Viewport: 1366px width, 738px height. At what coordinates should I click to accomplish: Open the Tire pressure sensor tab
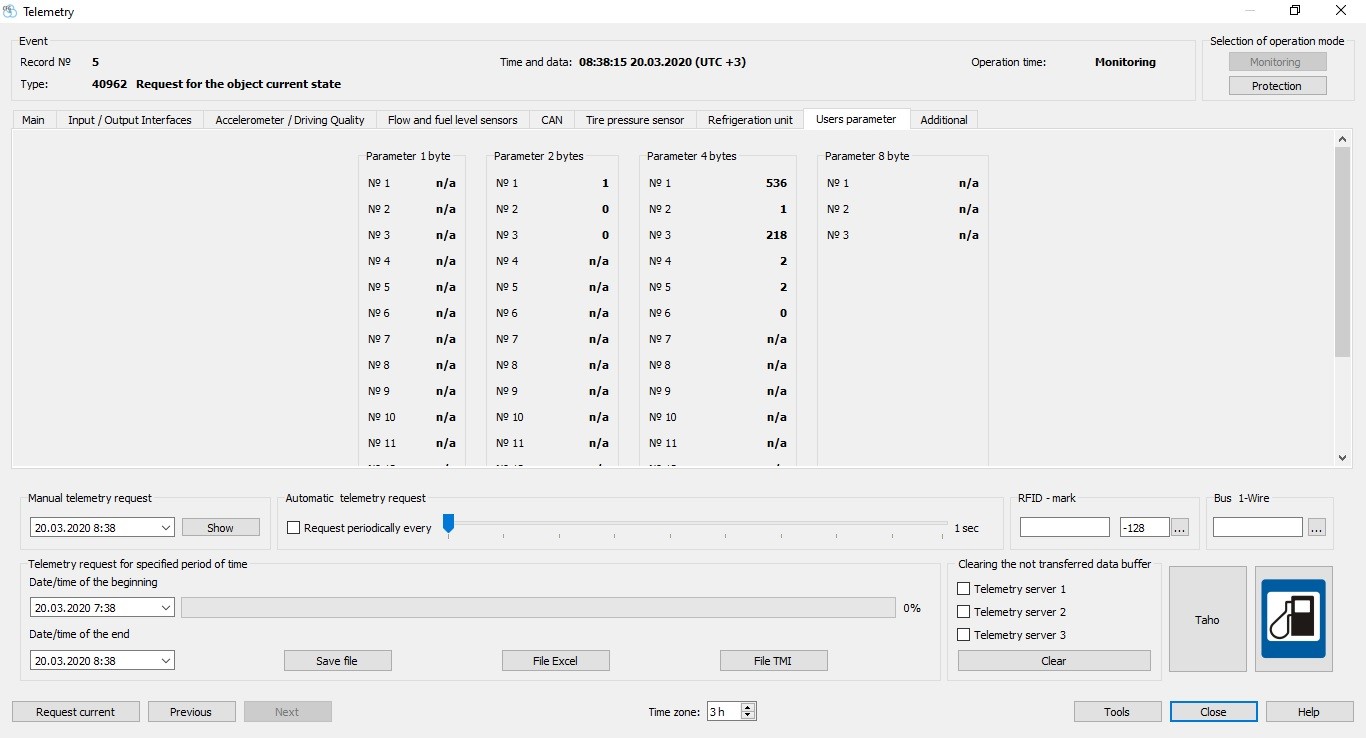(x=635, y=120)
